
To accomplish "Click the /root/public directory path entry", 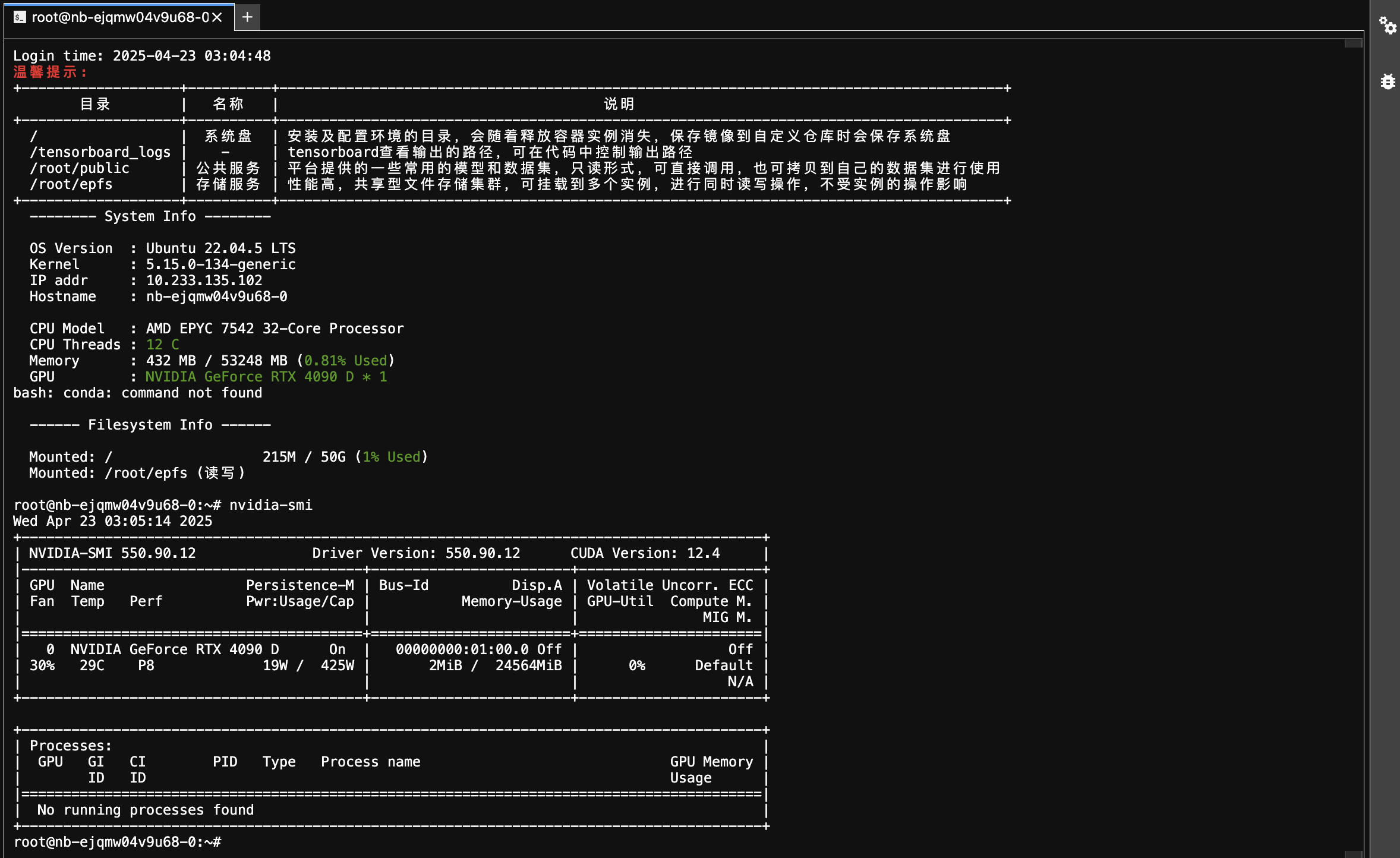I will 80,168.
